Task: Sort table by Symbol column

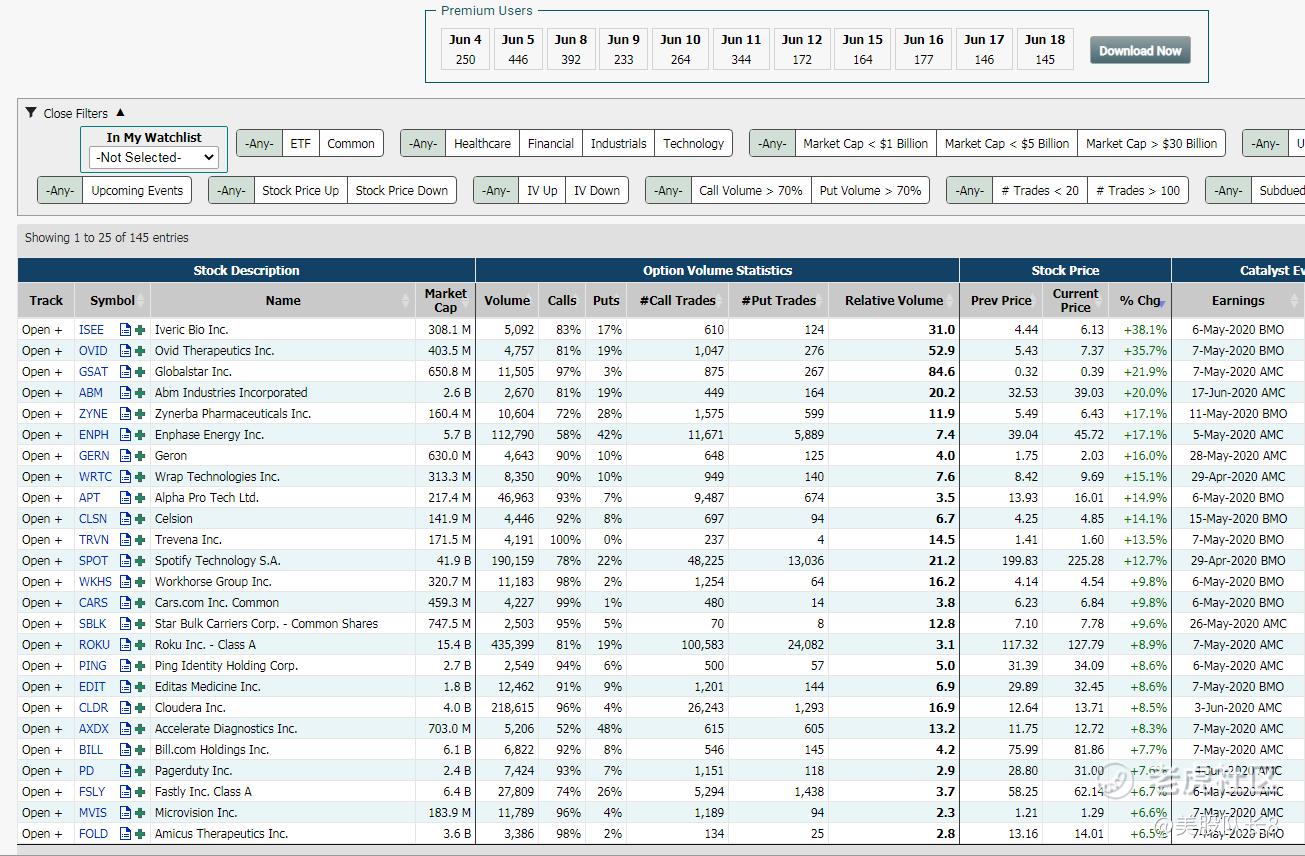Action: [x=112, y=300]
